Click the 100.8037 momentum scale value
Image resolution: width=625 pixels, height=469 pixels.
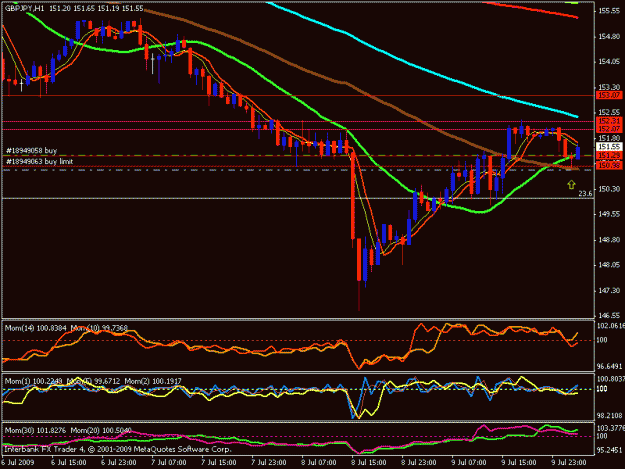[611, 379]
